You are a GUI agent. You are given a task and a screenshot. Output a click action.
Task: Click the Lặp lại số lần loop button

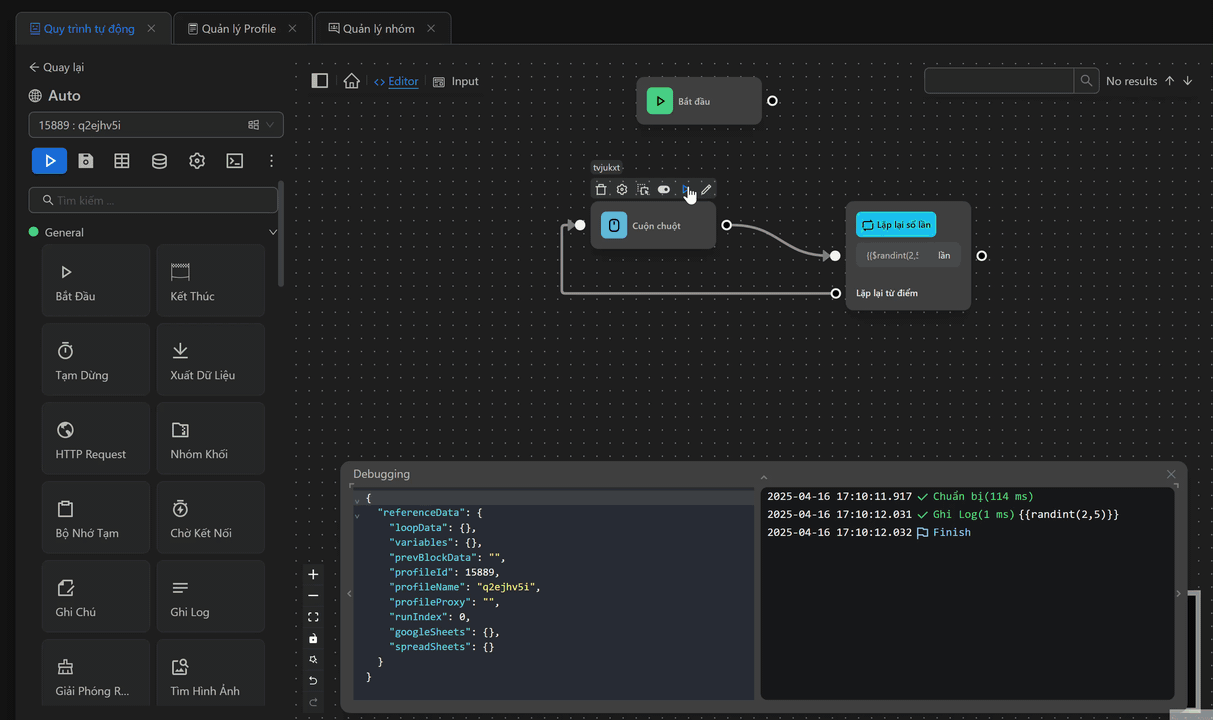[x=896, y=225]
